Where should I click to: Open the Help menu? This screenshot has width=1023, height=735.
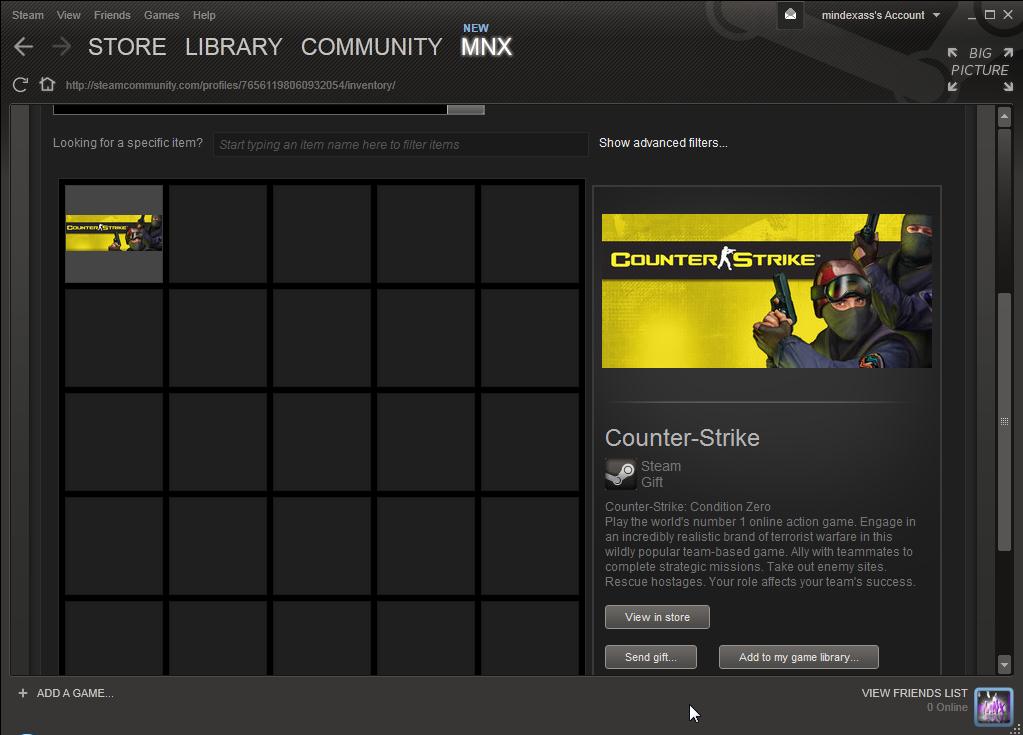[204, 15]
